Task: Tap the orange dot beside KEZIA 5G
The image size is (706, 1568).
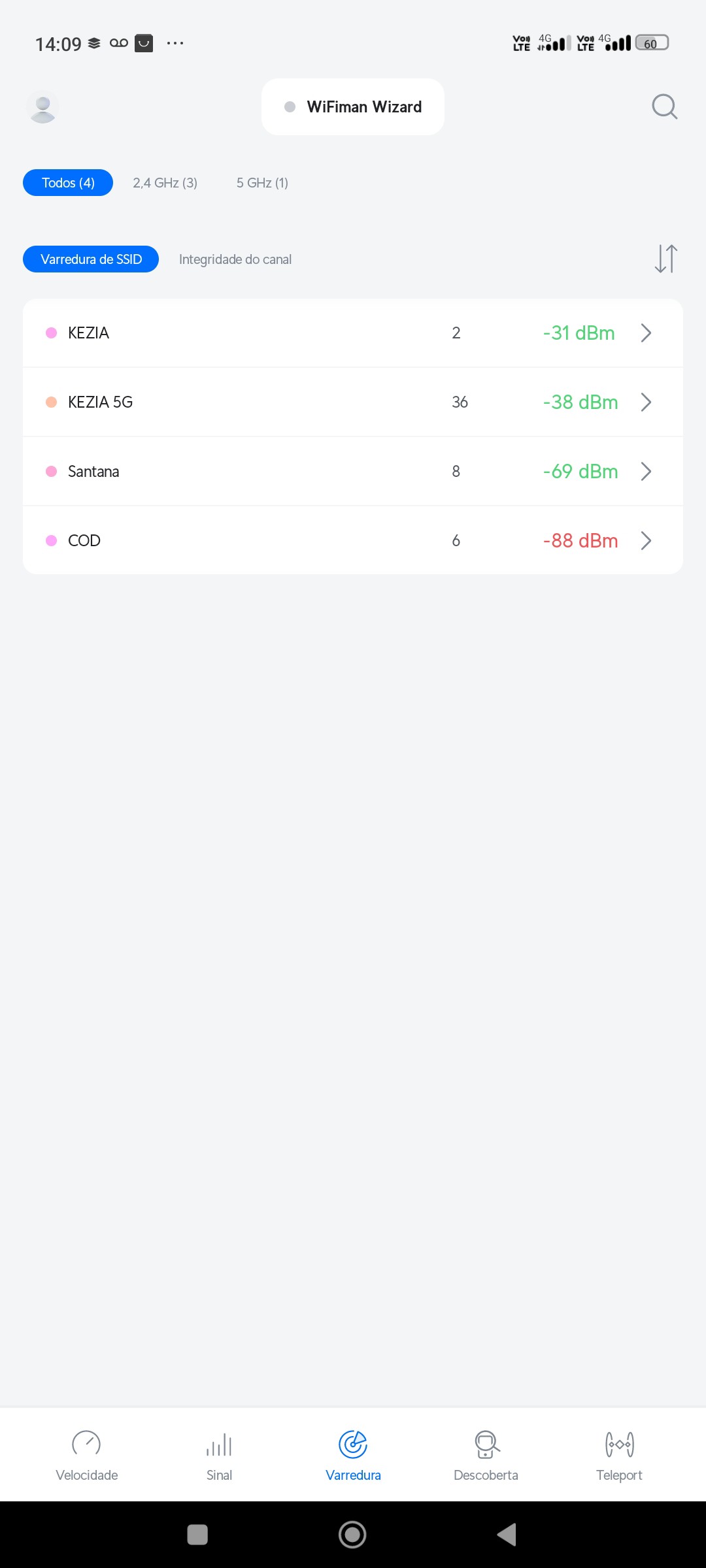Action: pos(51,402)
